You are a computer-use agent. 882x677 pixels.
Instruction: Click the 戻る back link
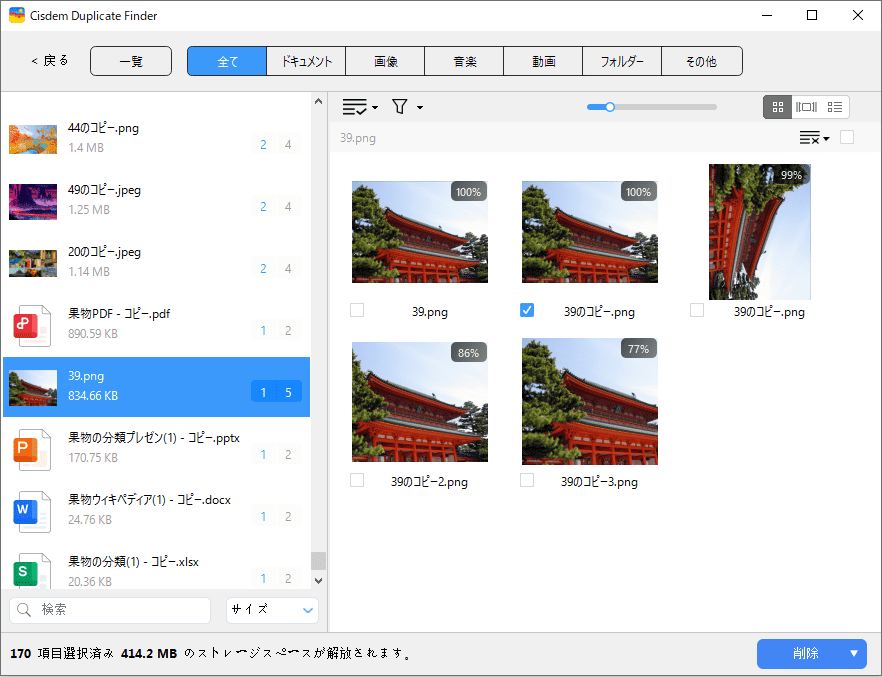tap(50, 61)
